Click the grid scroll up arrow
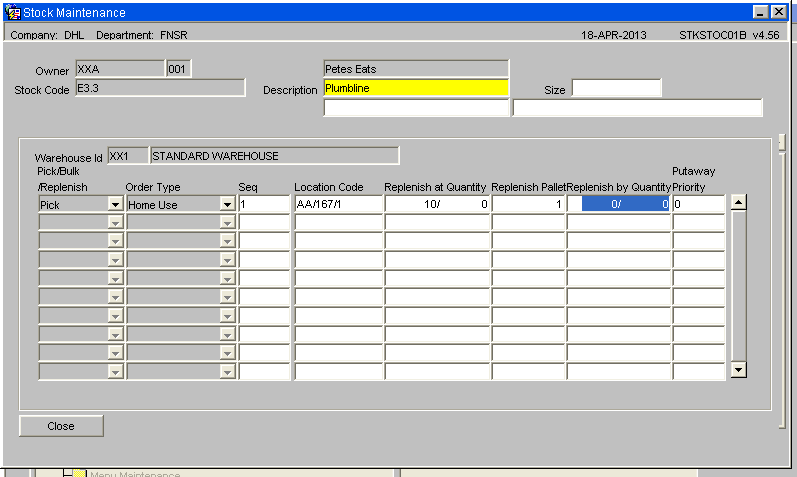 point(738,202)
